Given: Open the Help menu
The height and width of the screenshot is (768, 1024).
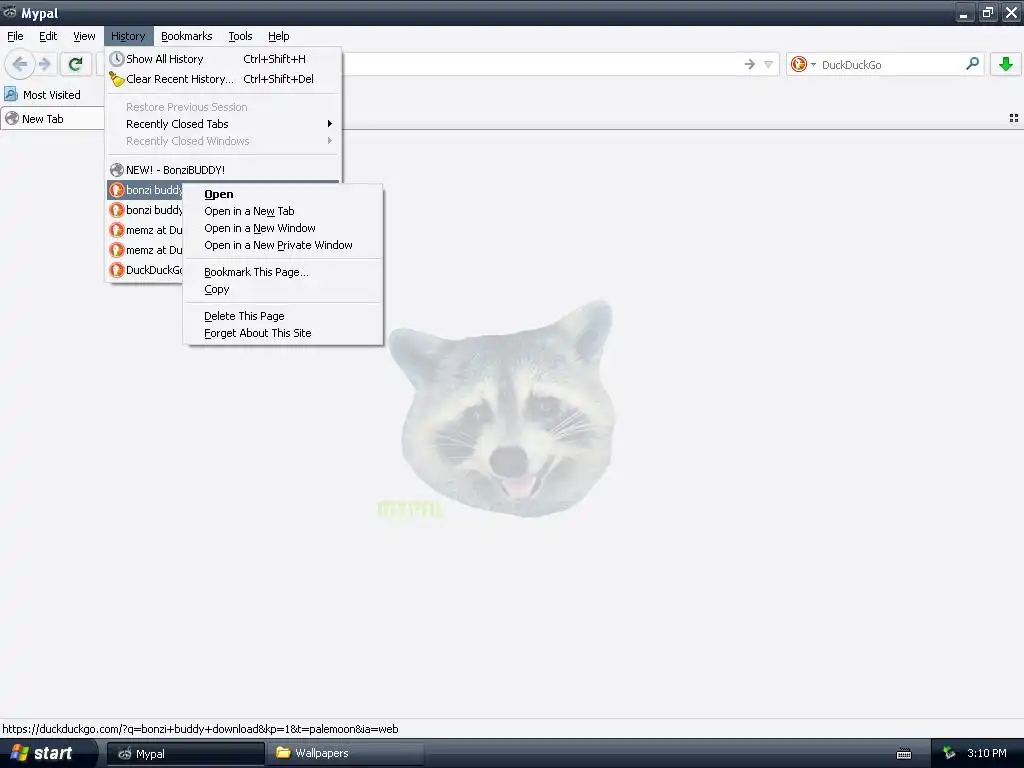Looking at the screenshot, I should (278, 36).
